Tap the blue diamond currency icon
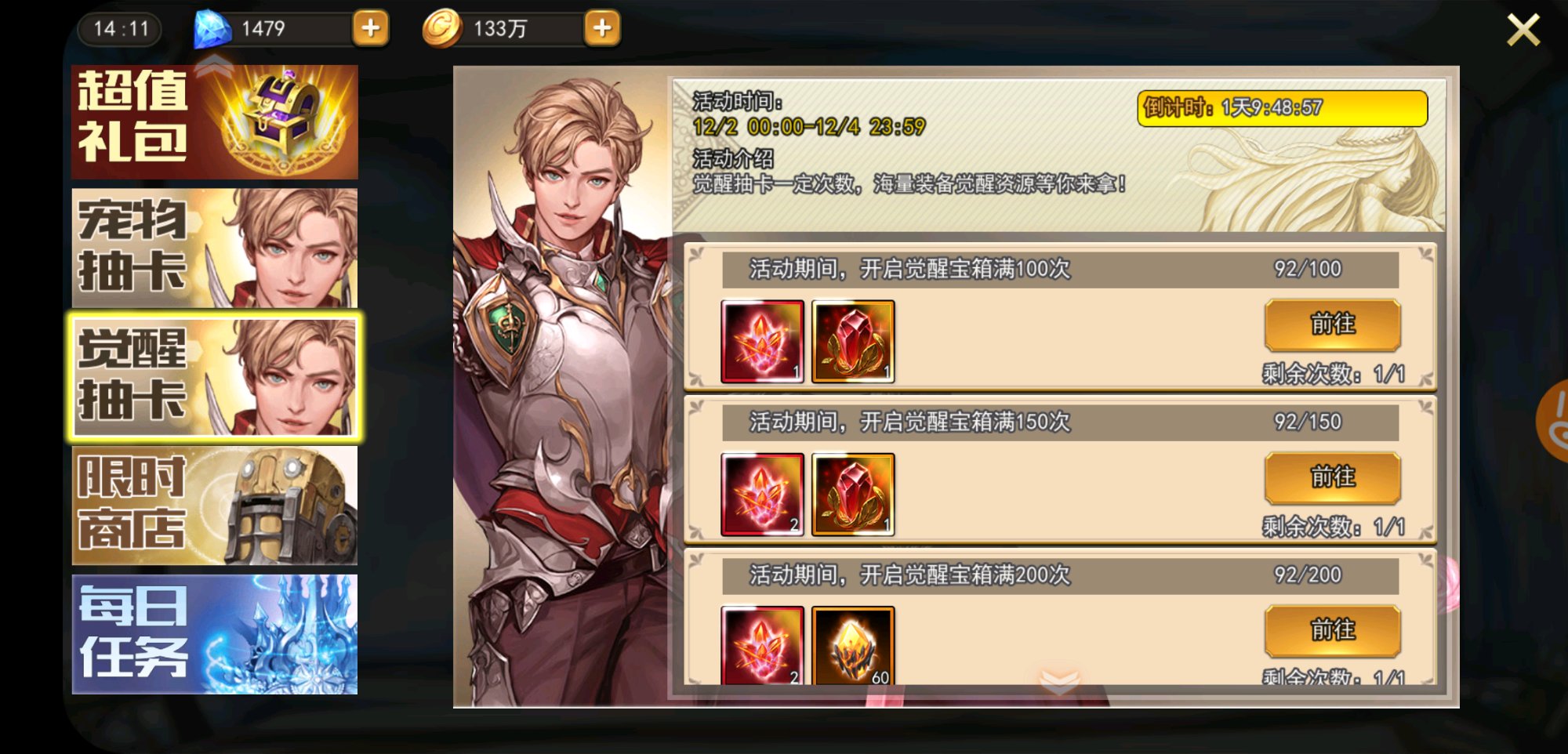 pos(212,29)
